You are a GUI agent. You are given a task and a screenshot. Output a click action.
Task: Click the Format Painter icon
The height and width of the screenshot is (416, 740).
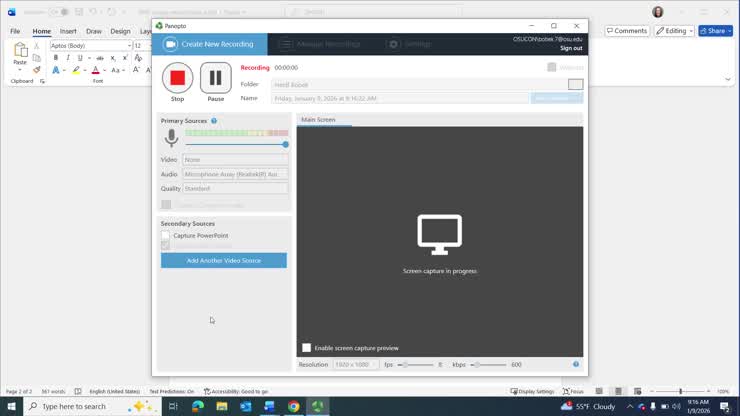pyautogui.click(x=37, y=70)
